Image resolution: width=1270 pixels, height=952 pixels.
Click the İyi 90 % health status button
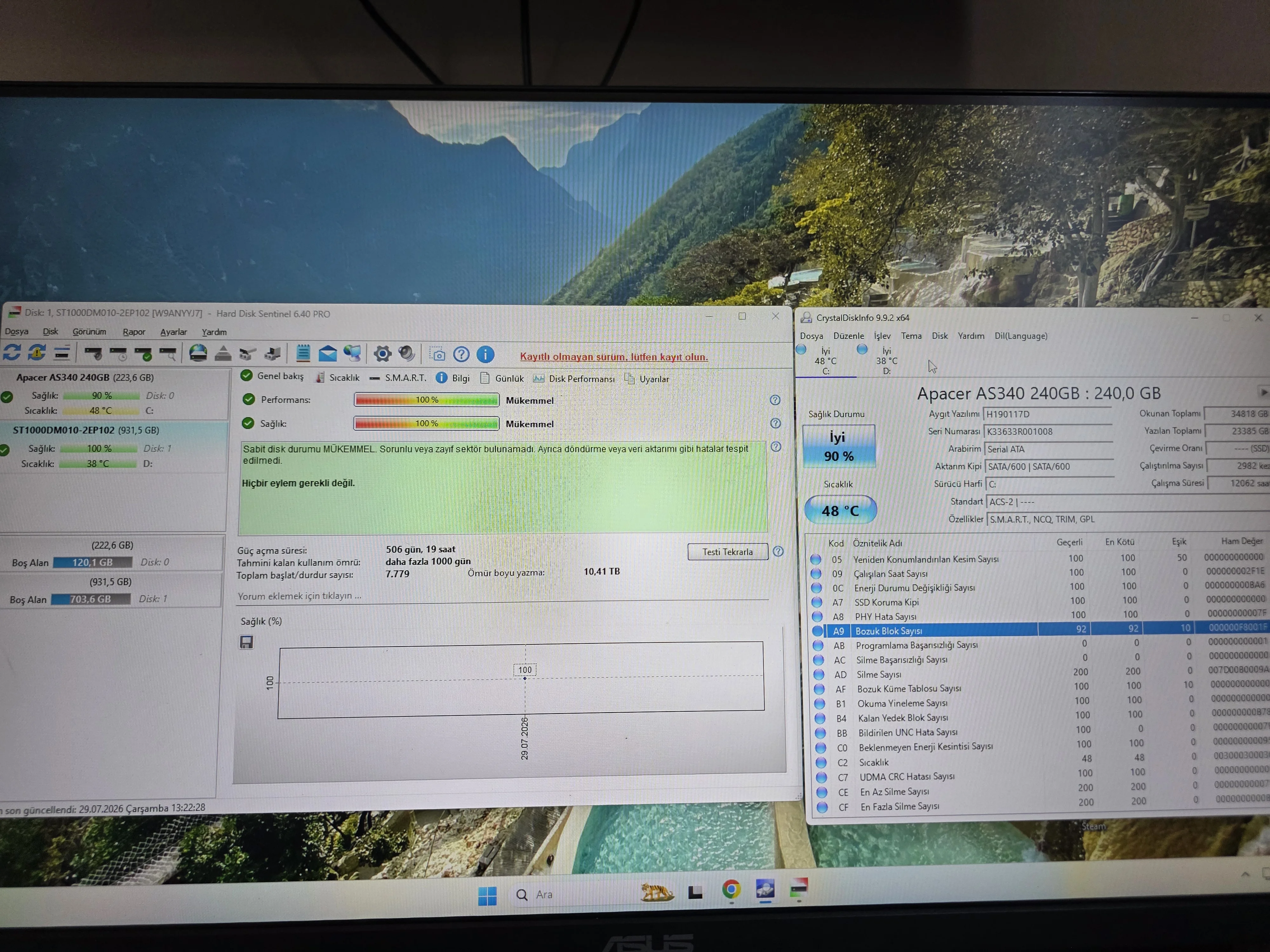(838, 446)
